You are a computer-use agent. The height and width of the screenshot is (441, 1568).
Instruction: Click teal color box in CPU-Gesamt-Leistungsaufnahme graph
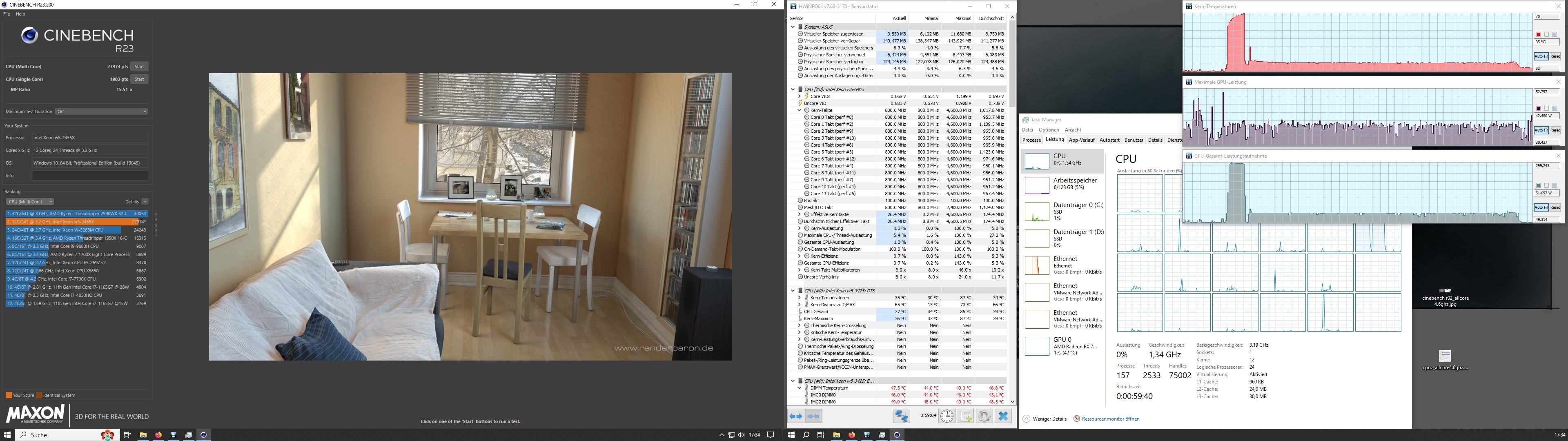pyautogui.click(x=1538, y=186)
